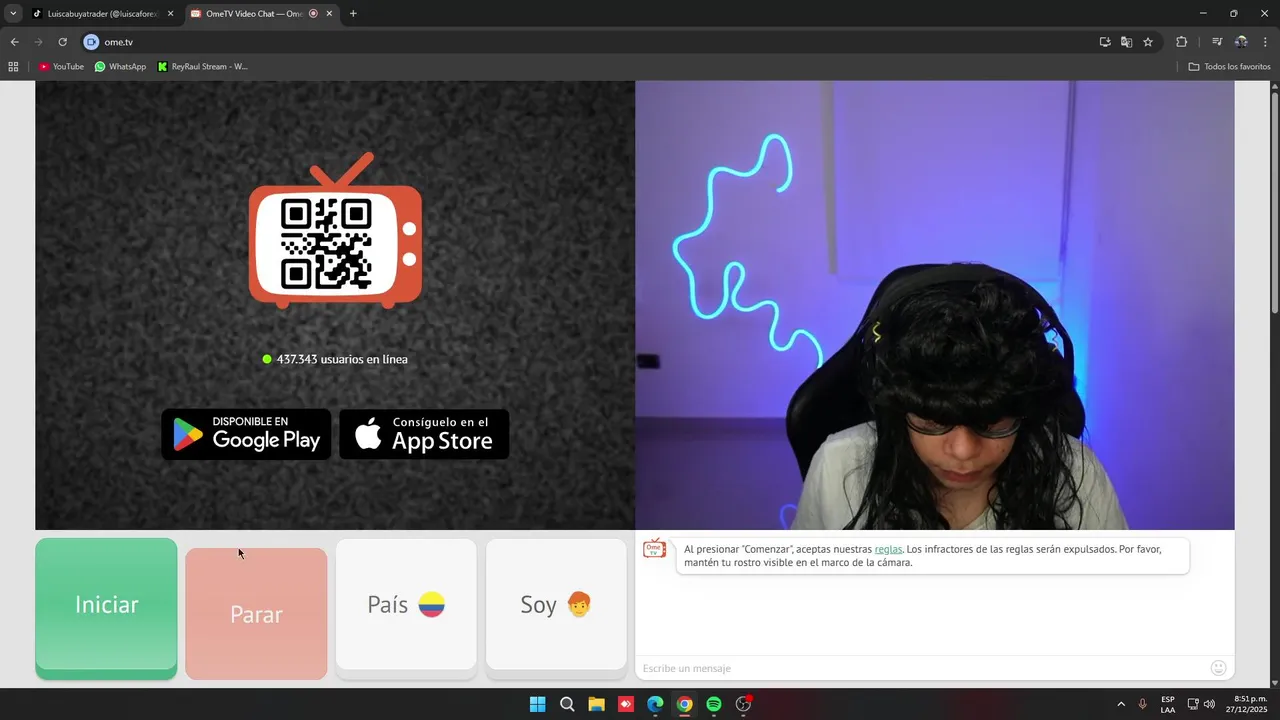Screen dimensions: 1280x720
Task: Open the ReyRaul Stream bookmark
Action: pyautogui.click(x=203, y=67)
